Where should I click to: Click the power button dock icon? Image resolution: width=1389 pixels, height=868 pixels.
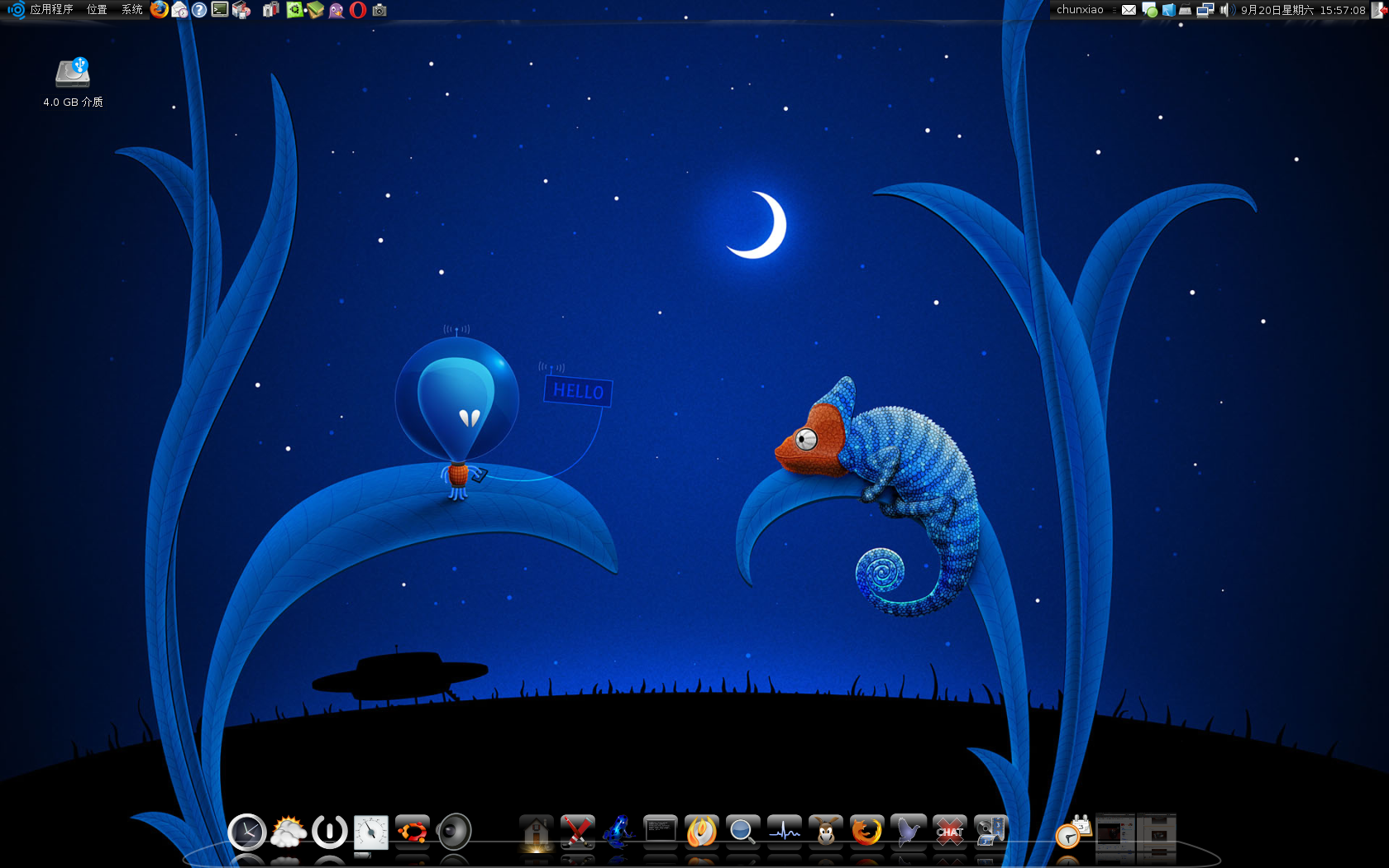tap(330, 832)
